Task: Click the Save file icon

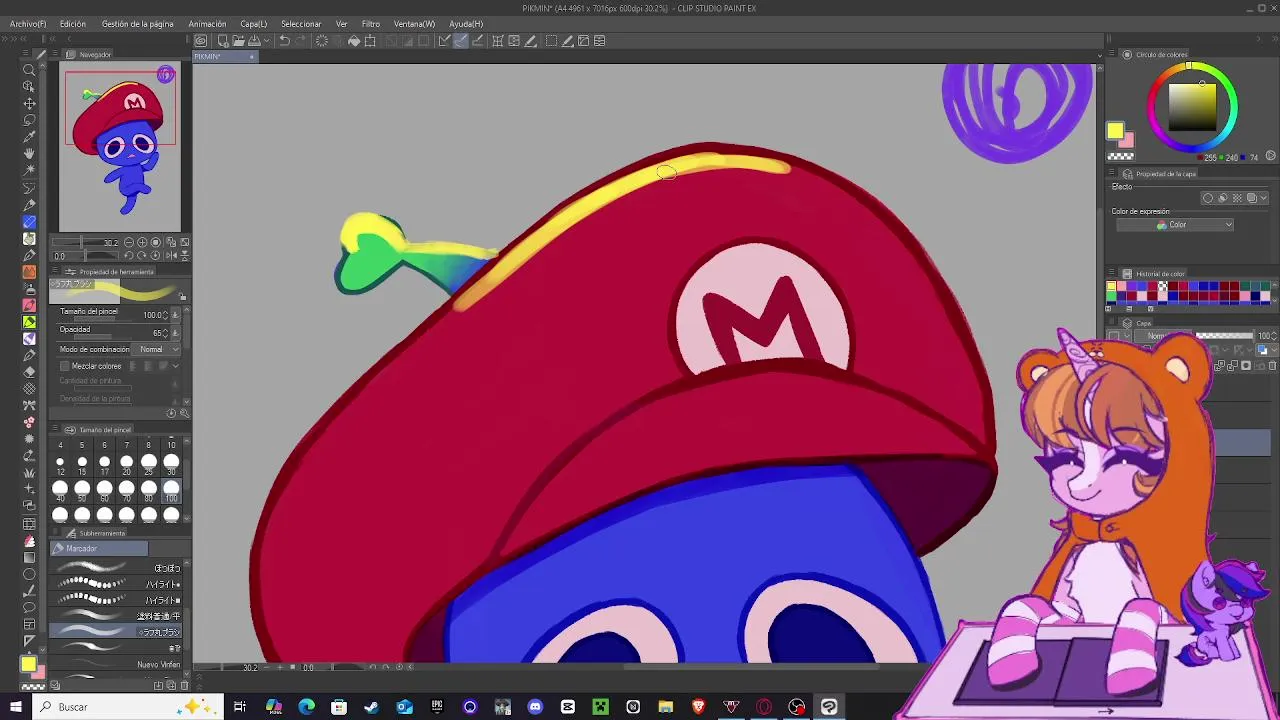Action: point(254,41)
